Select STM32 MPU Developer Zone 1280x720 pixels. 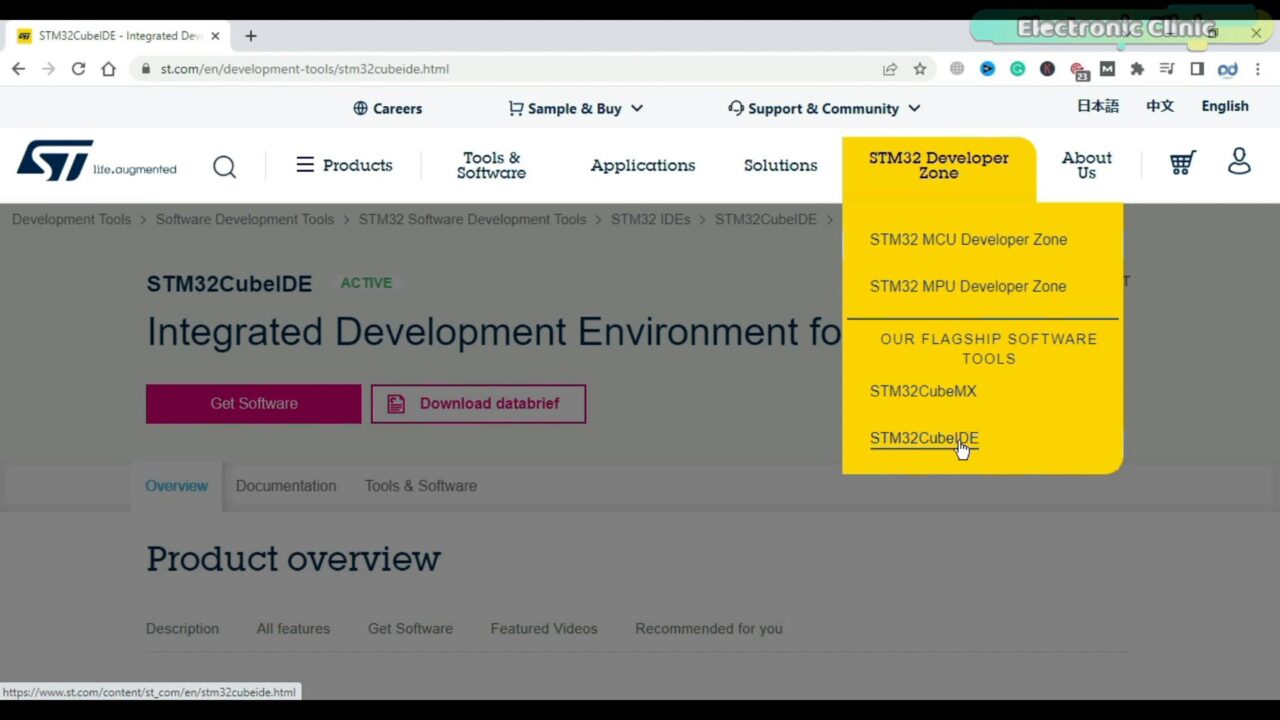pyautogui.click(x=968, y=286)
